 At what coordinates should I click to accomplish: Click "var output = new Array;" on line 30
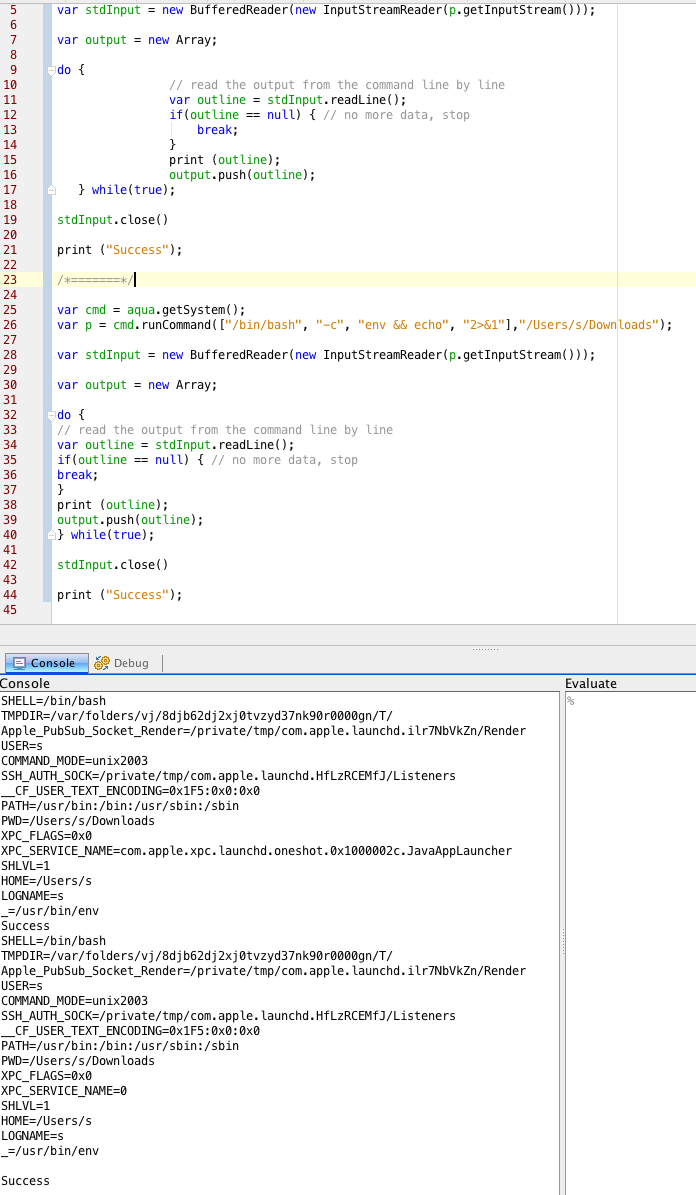click(x=137, y=385)
